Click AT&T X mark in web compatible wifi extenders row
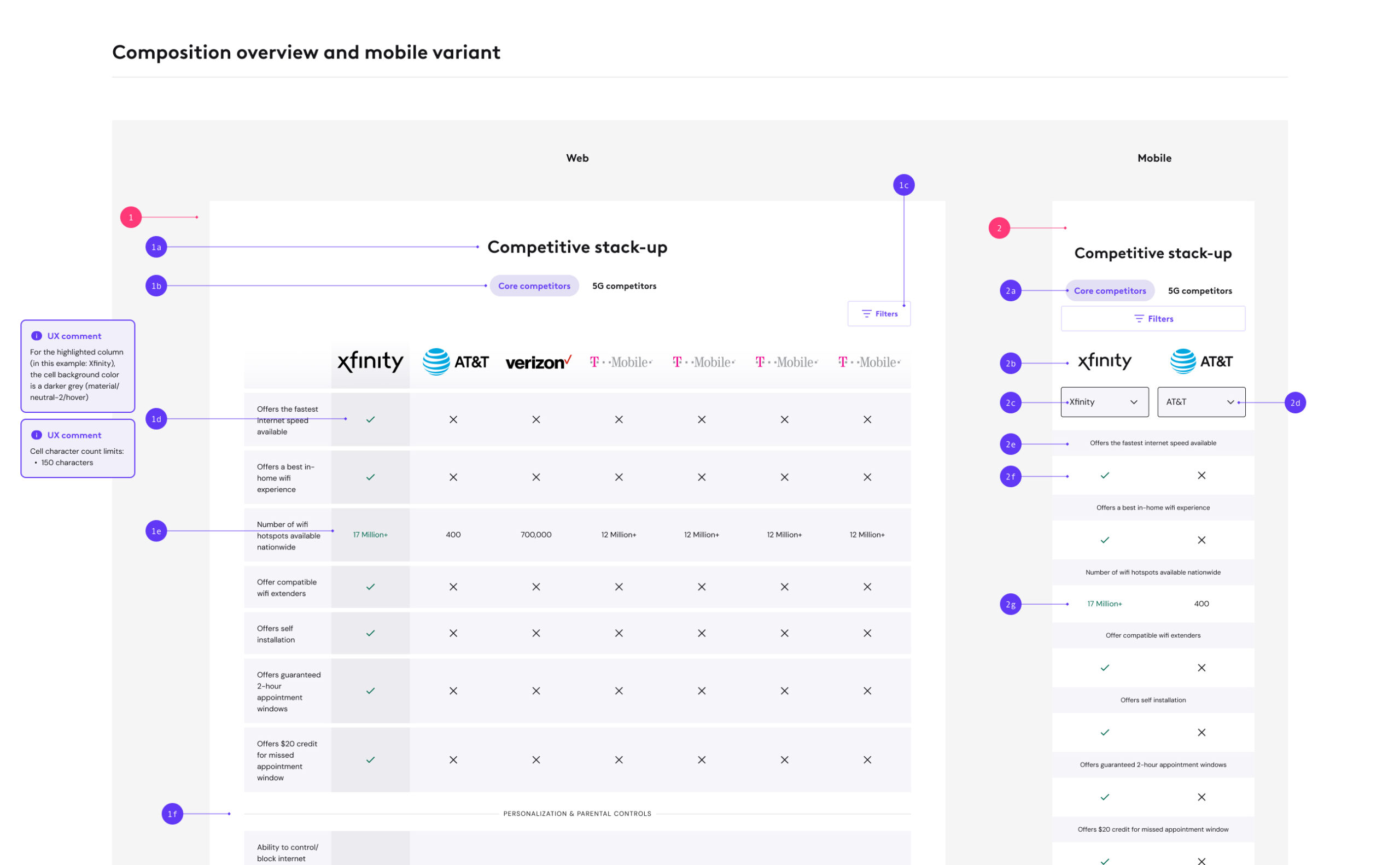Image resolution: width=1400 pixels, height=865 pixels. (x=453, y=587)
